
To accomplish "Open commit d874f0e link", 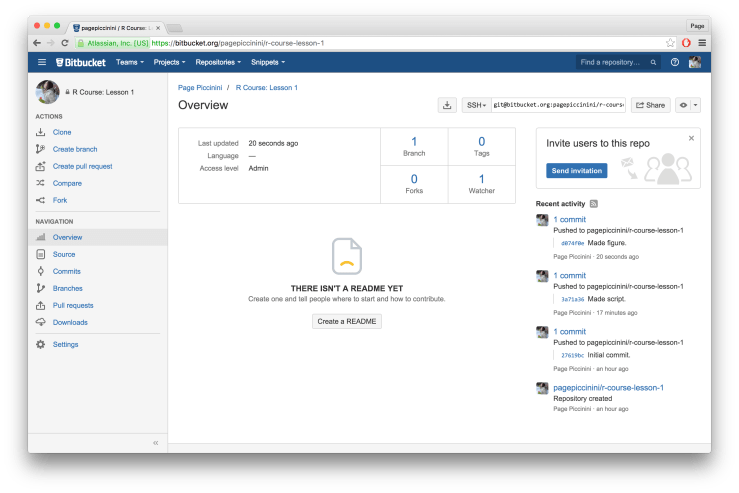I will pyautogui.click(x=572, y=243).
